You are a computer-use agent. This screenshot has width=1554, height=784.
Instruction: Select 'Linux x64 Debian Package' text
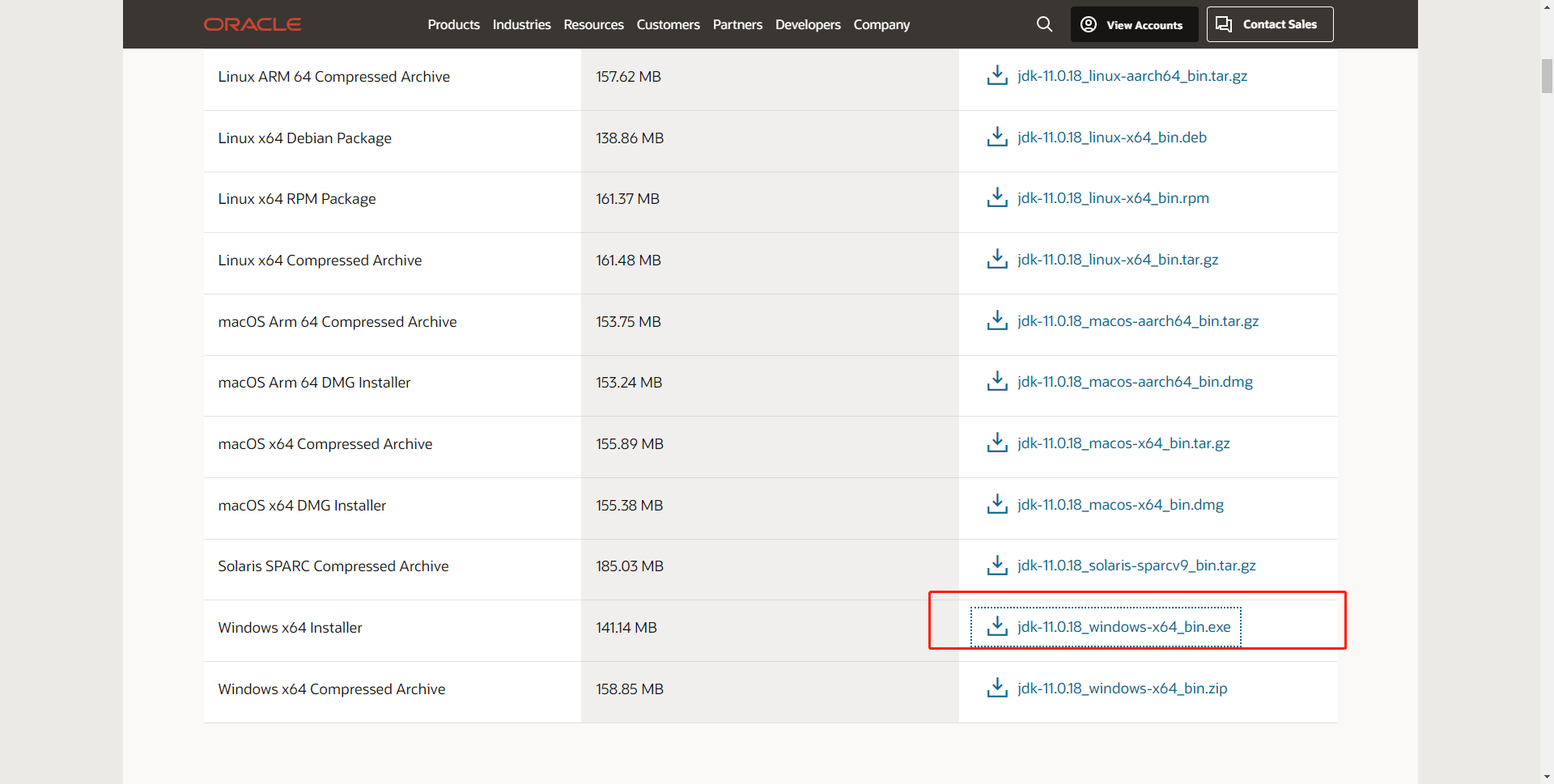point(304,138)
